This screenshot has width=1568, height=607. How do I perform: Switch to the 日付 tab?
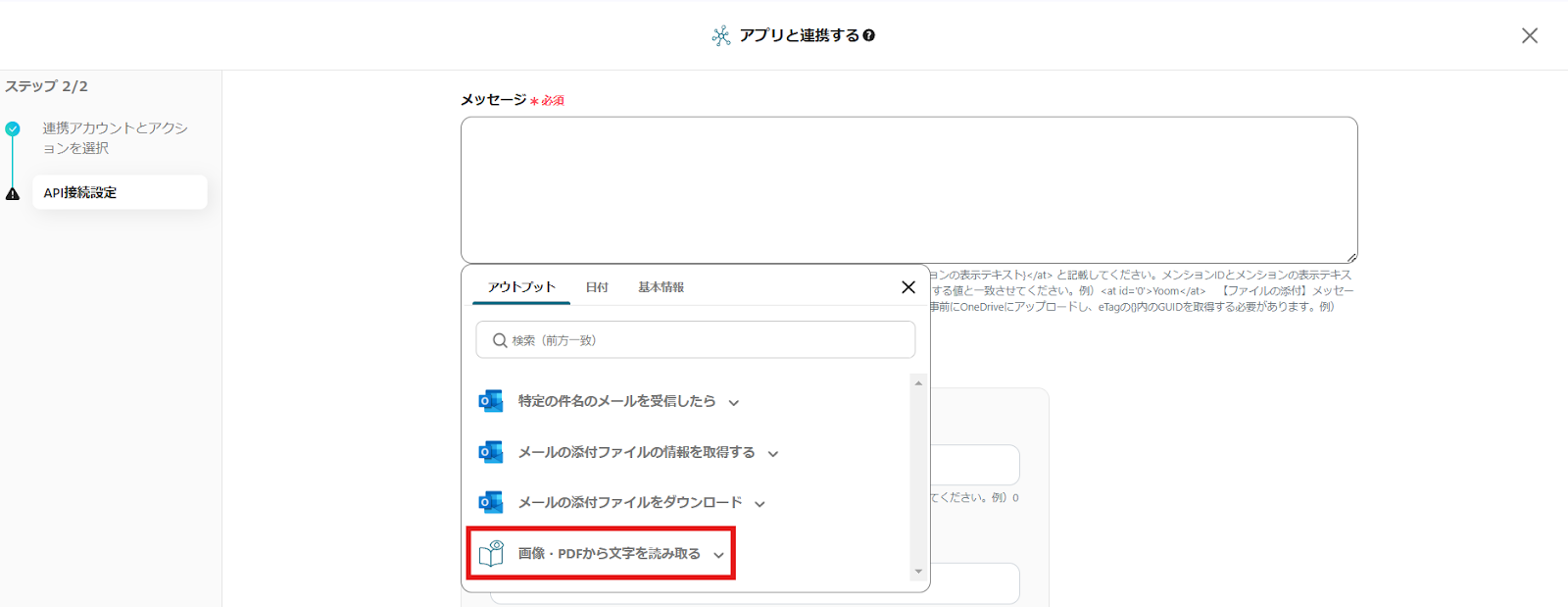point(597,287)
